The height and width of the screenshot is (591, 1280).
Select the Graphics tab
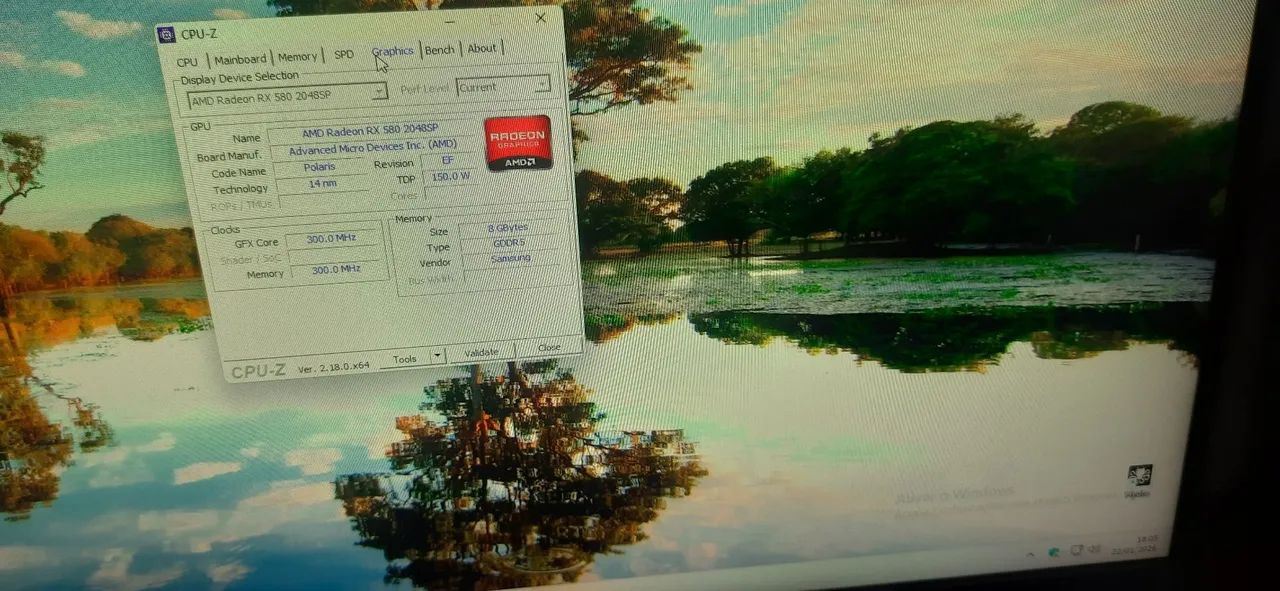pyautogui.click(x=392, y=51)
